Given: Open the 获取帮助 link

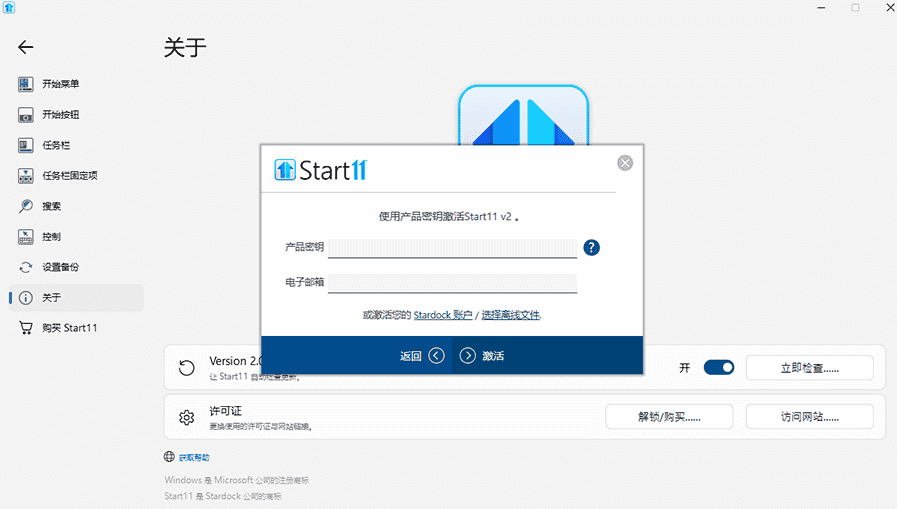Looking at the screenshot, I should click(x=194, y=458).
